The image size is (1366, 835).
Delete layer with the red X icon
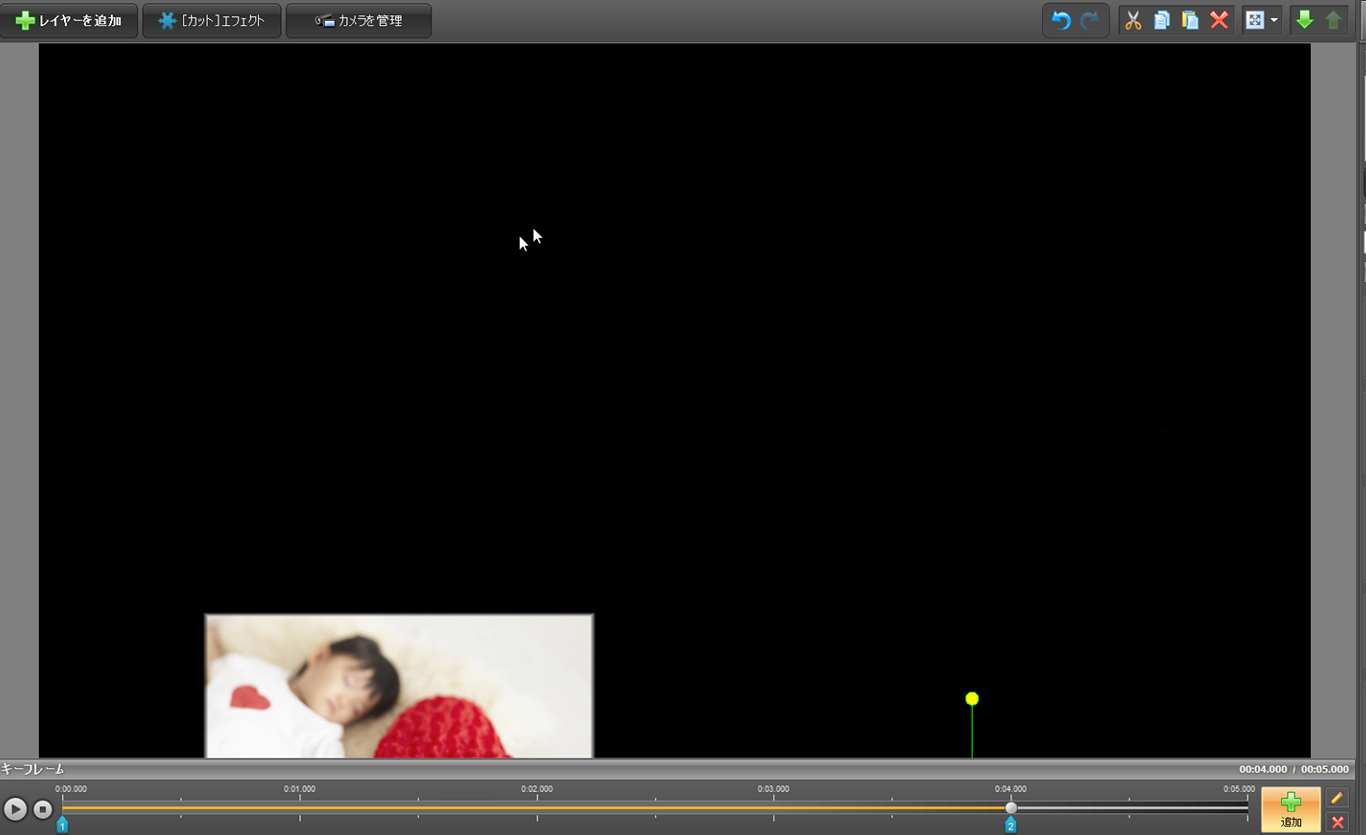(x=1219, y=20)
